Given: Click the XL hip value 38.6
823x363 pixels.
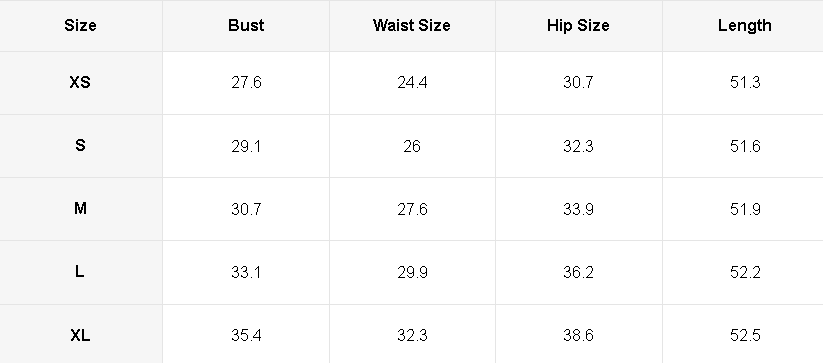Looking at the screenshot, I should point(578,336).
